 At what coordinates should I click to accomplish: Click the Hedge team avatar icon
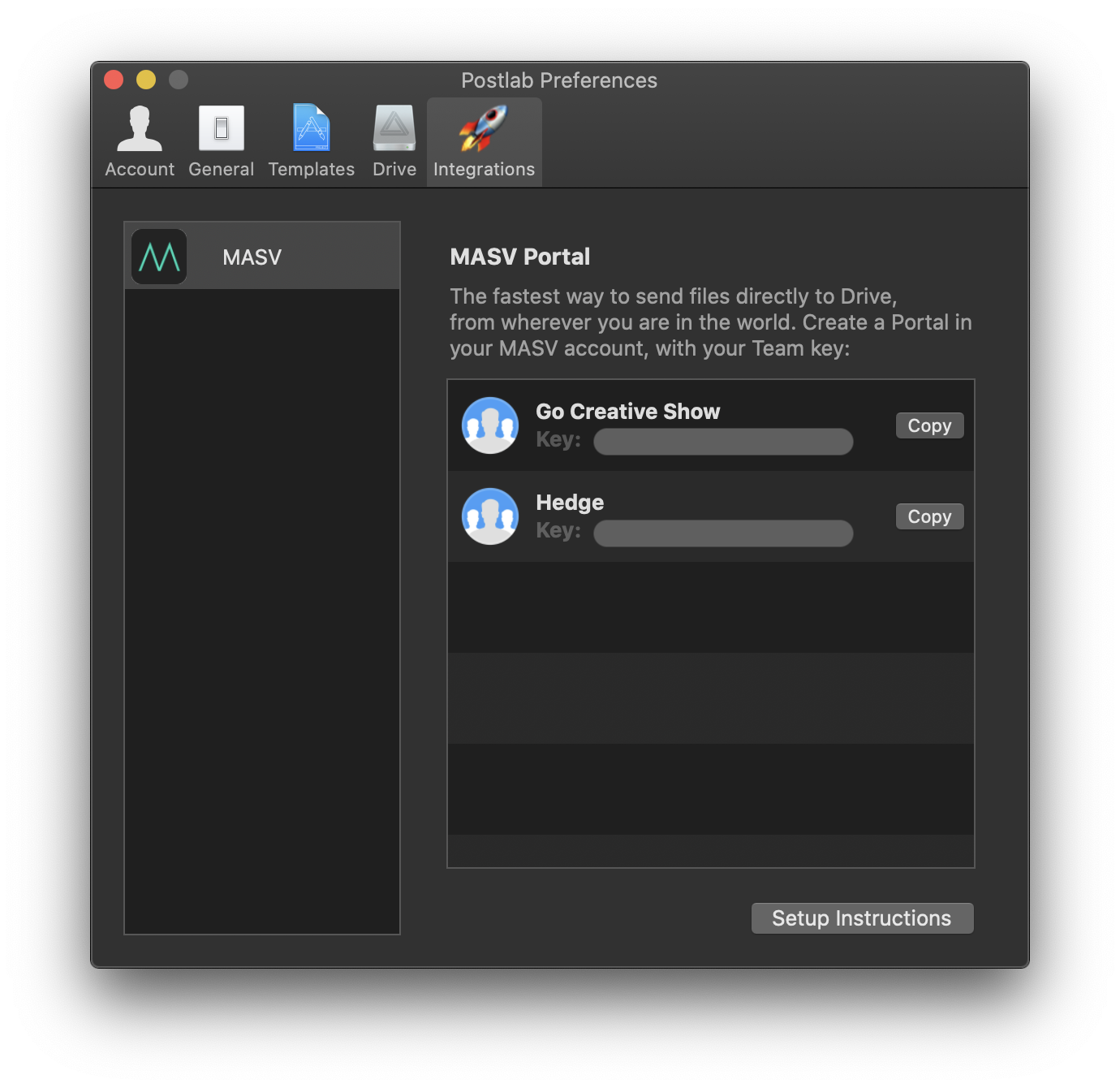click(490, 516)
